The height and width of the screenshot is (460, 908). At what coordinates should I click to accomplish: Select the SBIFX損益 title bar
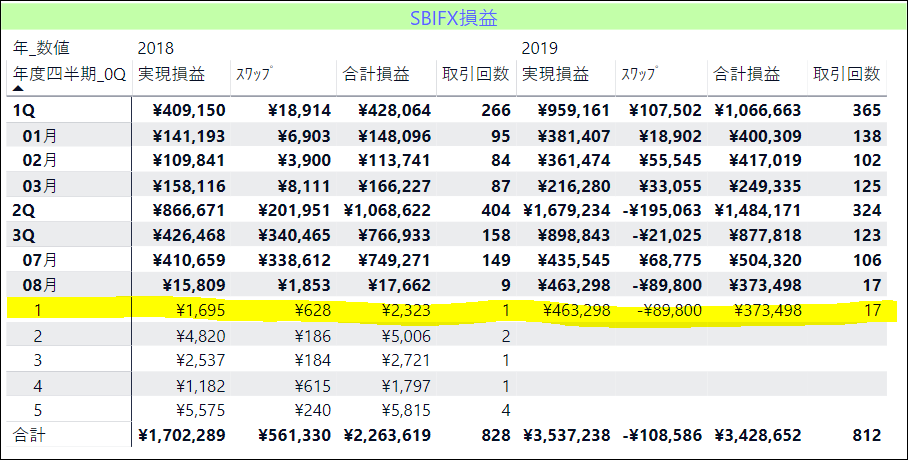pyautogui.click(x=453, y=17)
